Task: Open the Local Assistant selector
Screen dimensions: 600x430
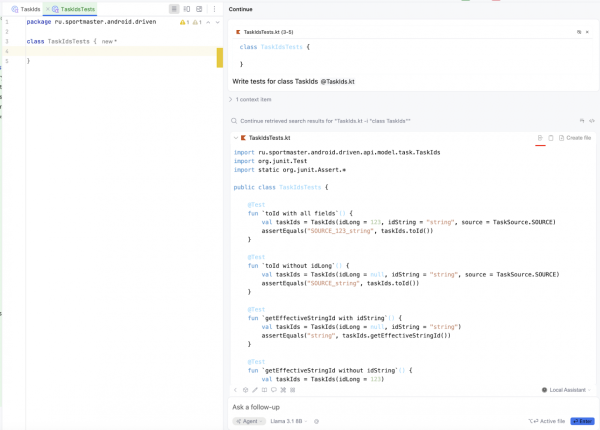Action: 566,390
